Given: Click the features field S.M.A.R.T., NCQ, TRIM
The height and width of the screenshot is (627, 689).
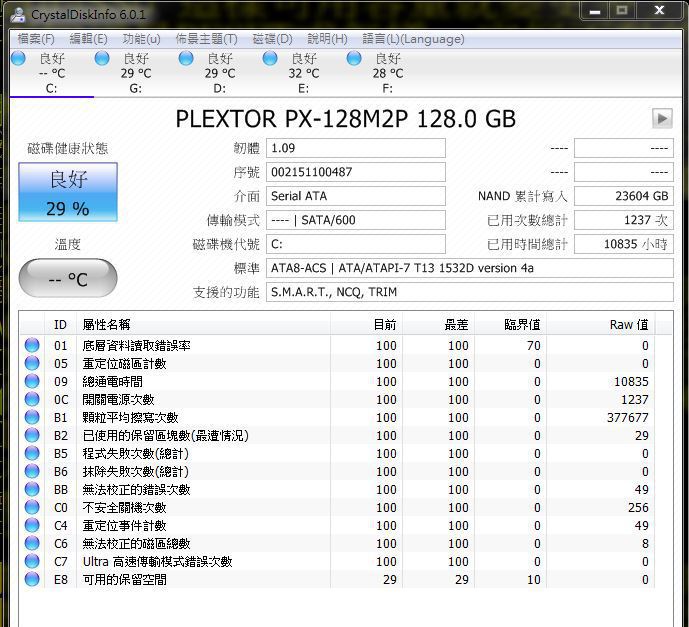Looking at the screenshot, I should pos(470,292).
